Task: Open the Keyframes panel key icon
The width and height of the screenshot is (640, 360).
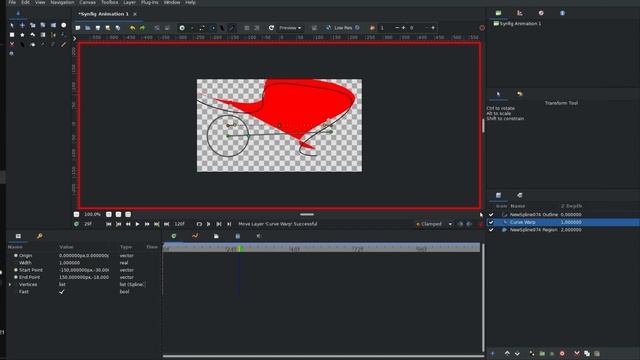Action: pyautogui.click(x=40, y=236)
